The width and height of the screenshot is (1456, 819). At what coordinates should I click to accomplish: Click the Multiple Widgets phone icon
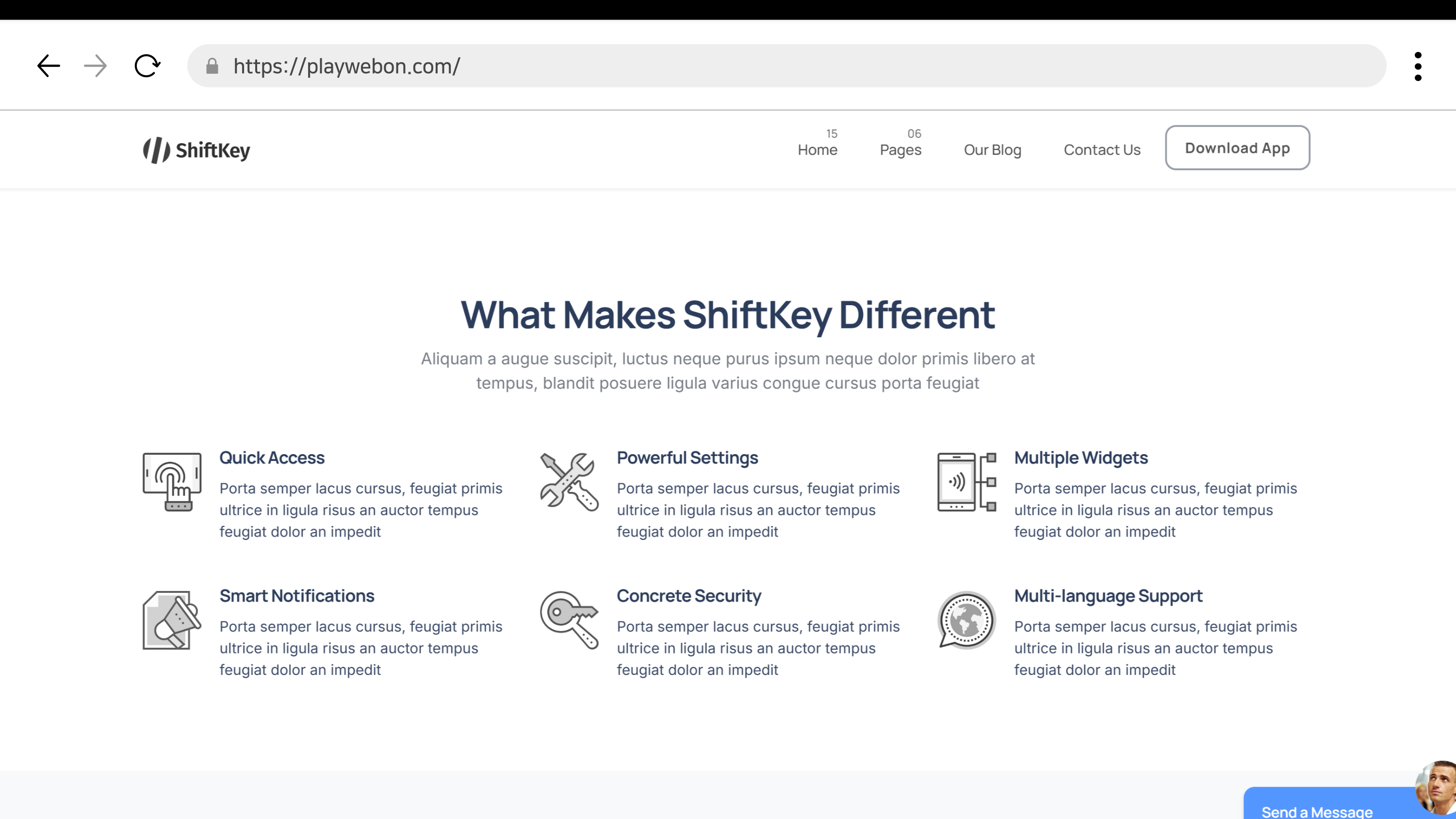point(966,482)
